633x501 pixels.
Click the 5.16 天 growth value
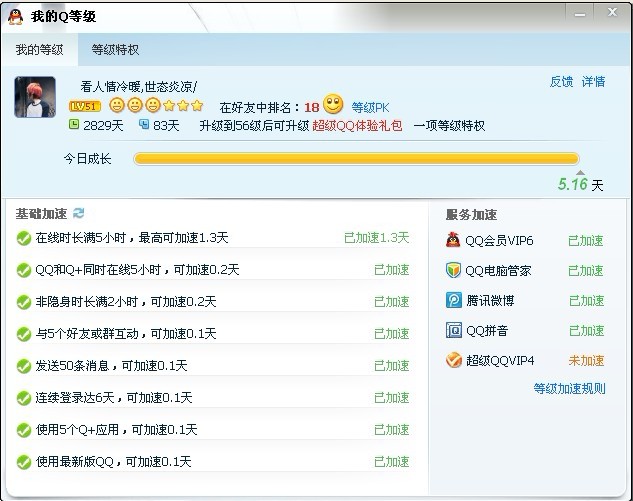click(x=581, y=185)
